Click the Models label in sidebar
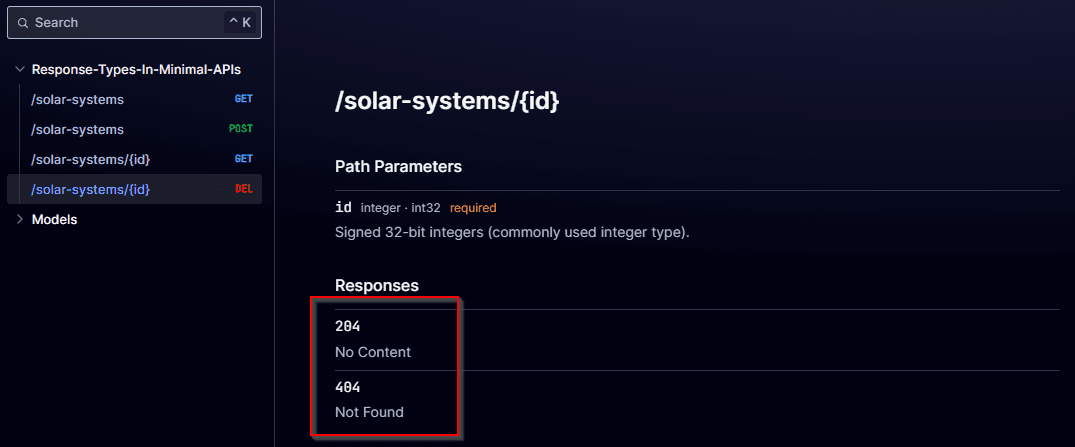 (x=54, y=219)
